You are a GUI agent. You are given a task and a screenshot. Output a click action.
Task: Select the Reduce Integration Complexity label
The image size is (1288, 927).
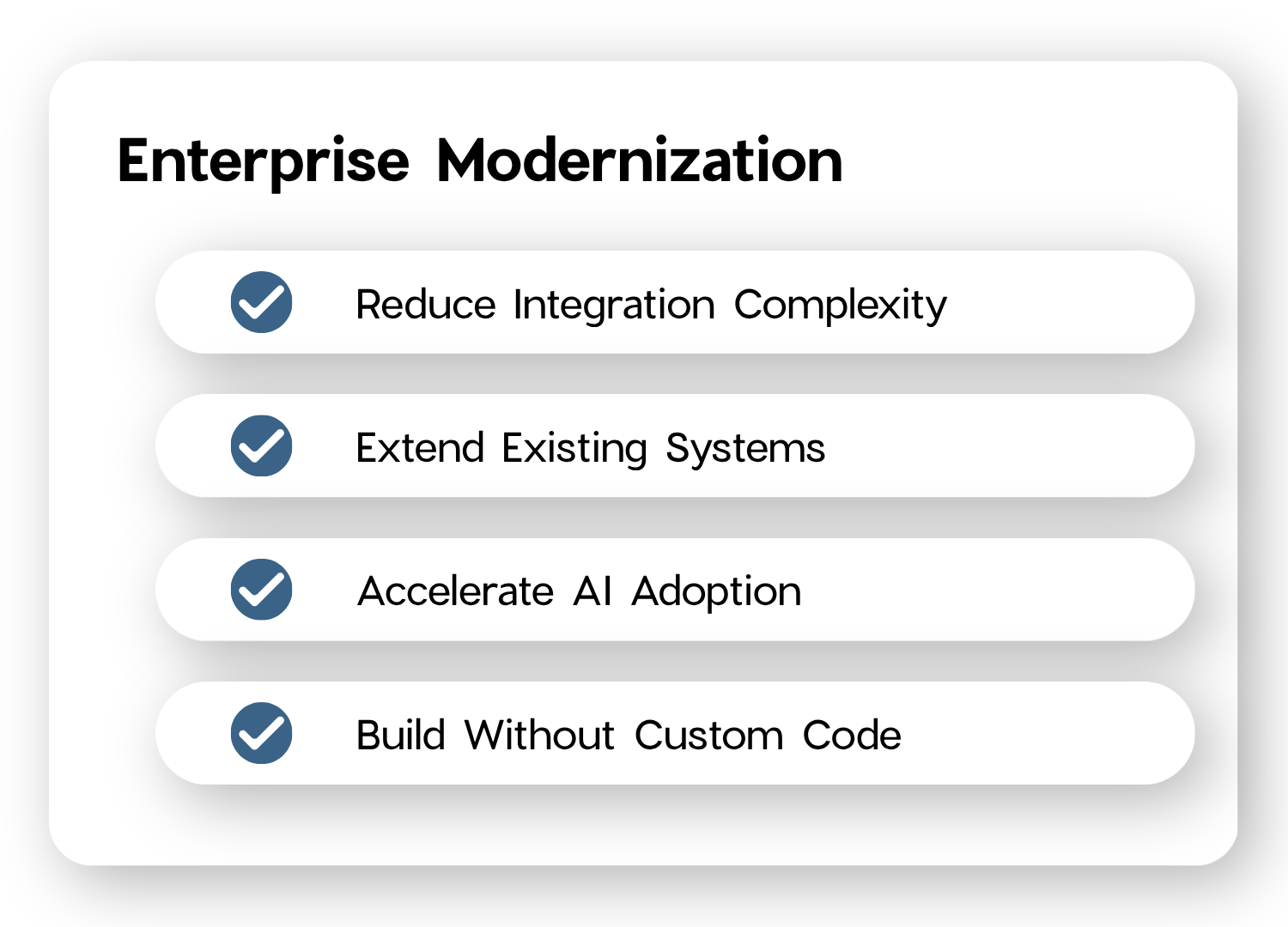651,306
